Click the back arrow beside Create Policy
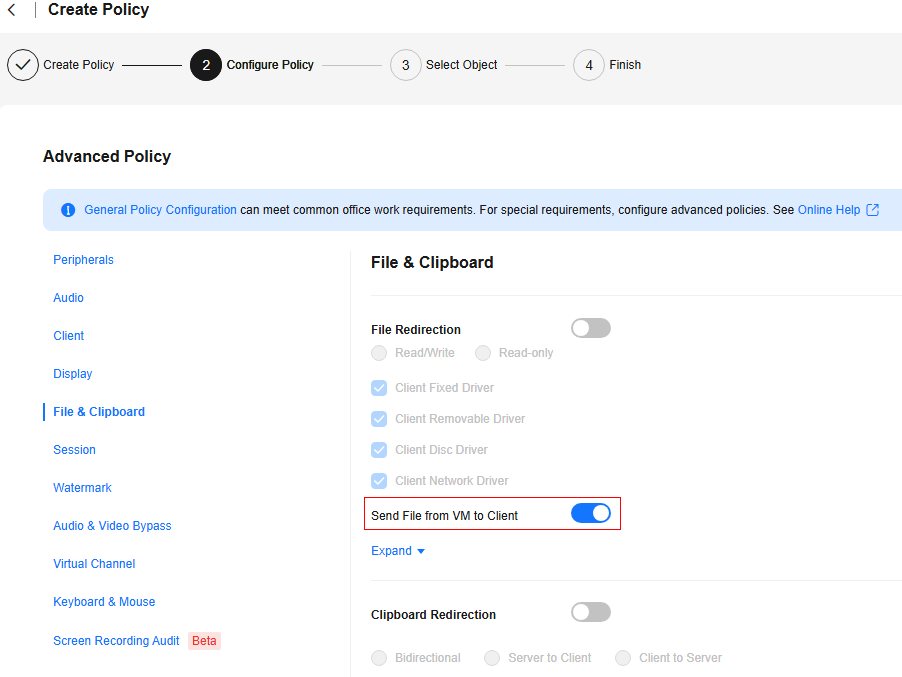The width and height of the screenshot is (902, 677). (12, 10)
